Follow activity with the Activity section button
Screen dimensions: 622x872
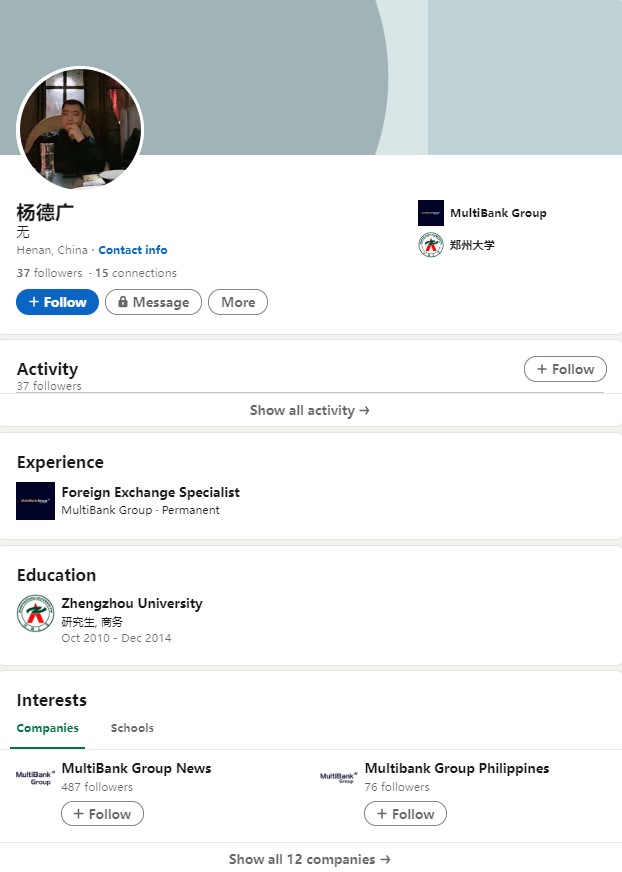tap(565, 369)
